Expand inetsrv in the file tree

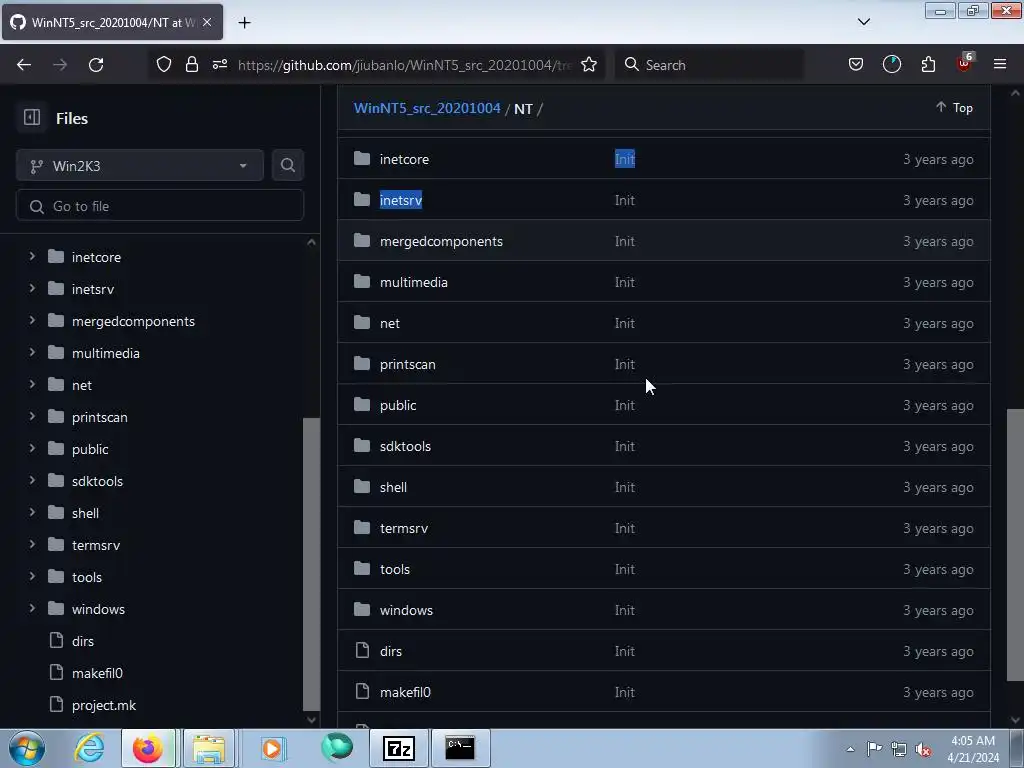tap(32, 288)
